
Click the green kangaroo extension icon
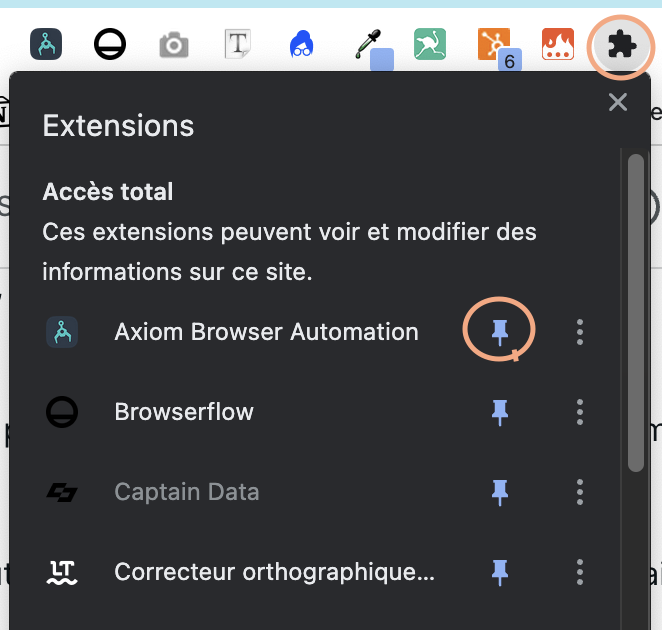click(x=430, y=44)
